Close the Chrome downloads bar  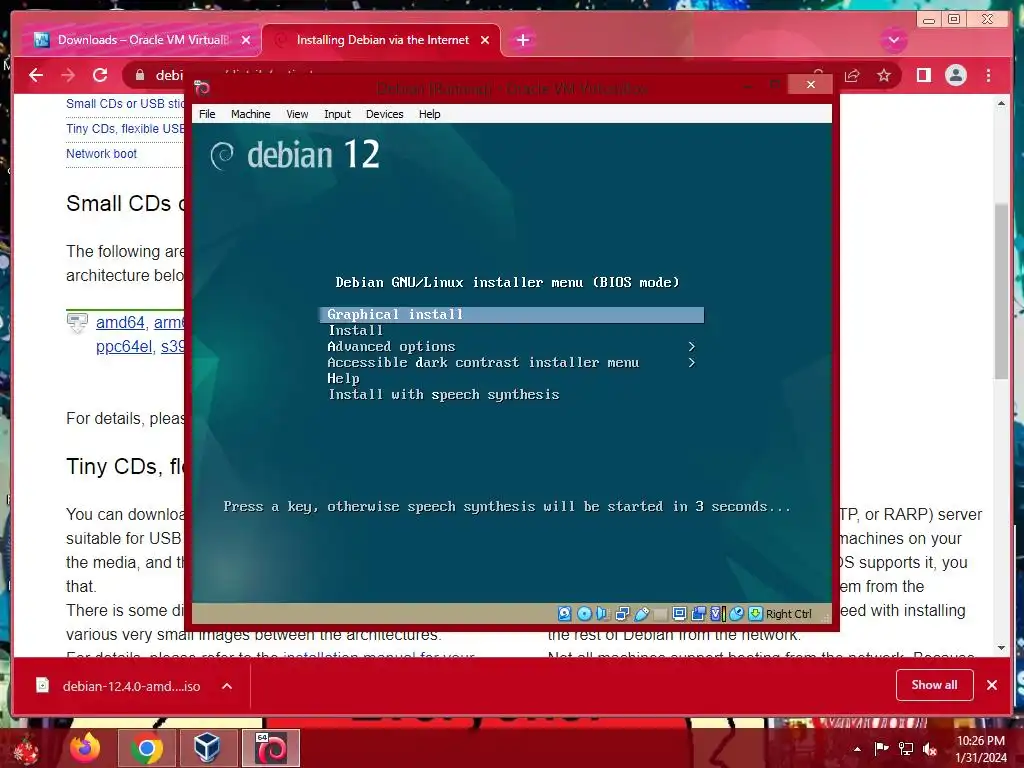pyautogui.click(x=991, y=684)
